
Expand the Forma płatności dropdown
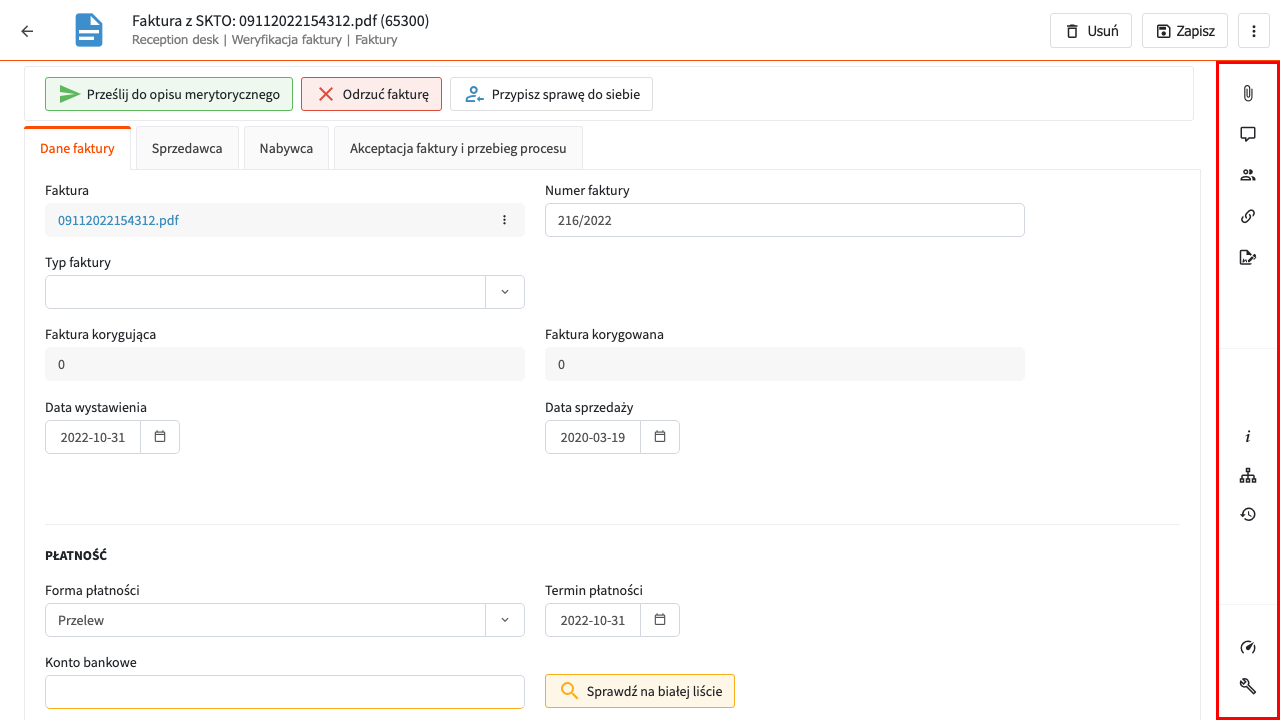coord(504,620)
